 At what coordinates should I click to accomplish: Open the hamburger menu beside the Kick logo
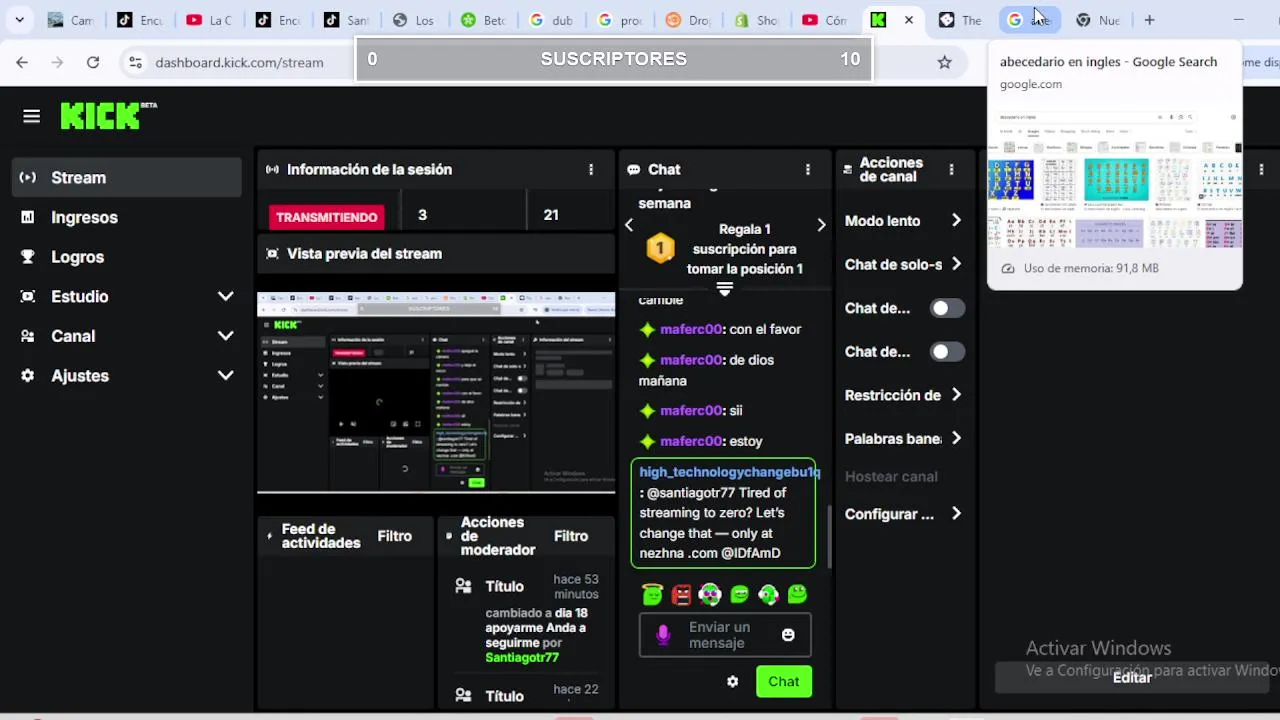coord(31,117)
